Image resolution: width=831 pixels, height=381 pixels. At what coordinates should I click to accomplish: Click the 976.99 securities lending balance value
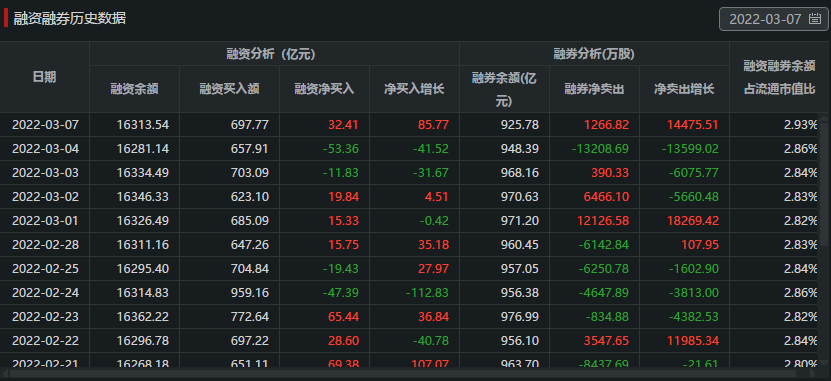pos(520,317)
